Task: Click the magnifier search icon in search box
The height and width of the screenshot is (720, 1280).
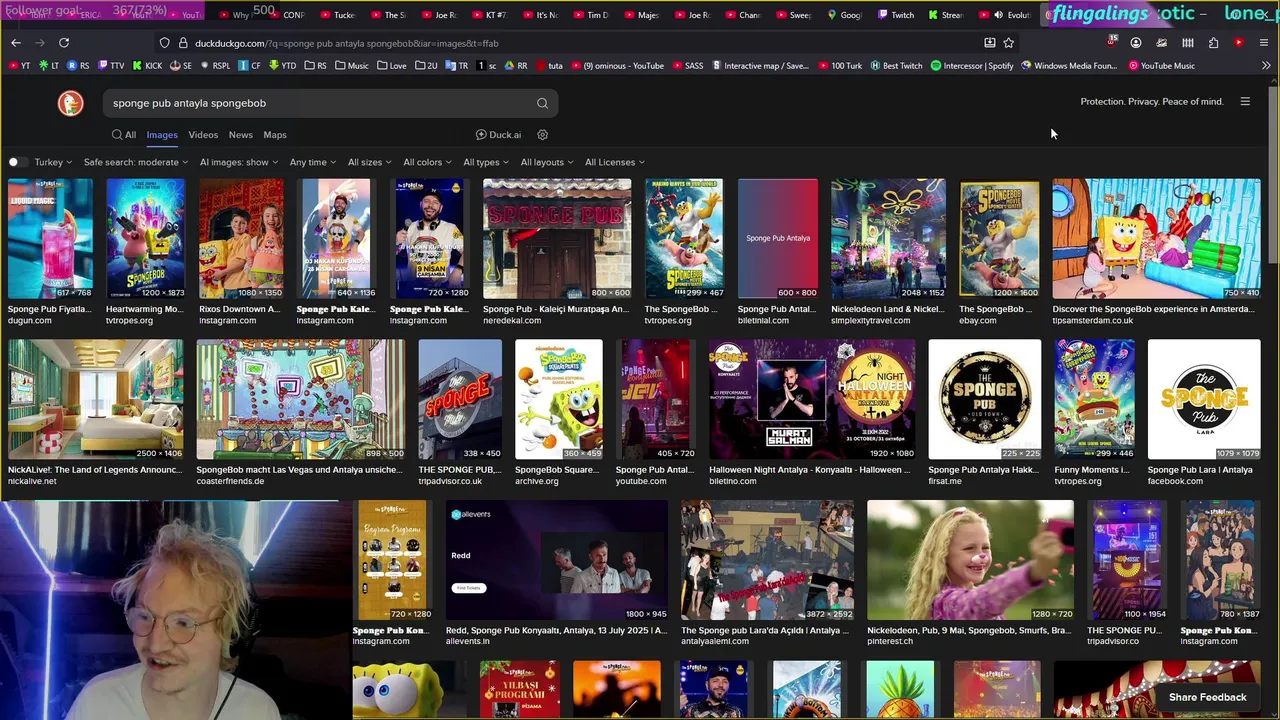Action: coord(542,103)
